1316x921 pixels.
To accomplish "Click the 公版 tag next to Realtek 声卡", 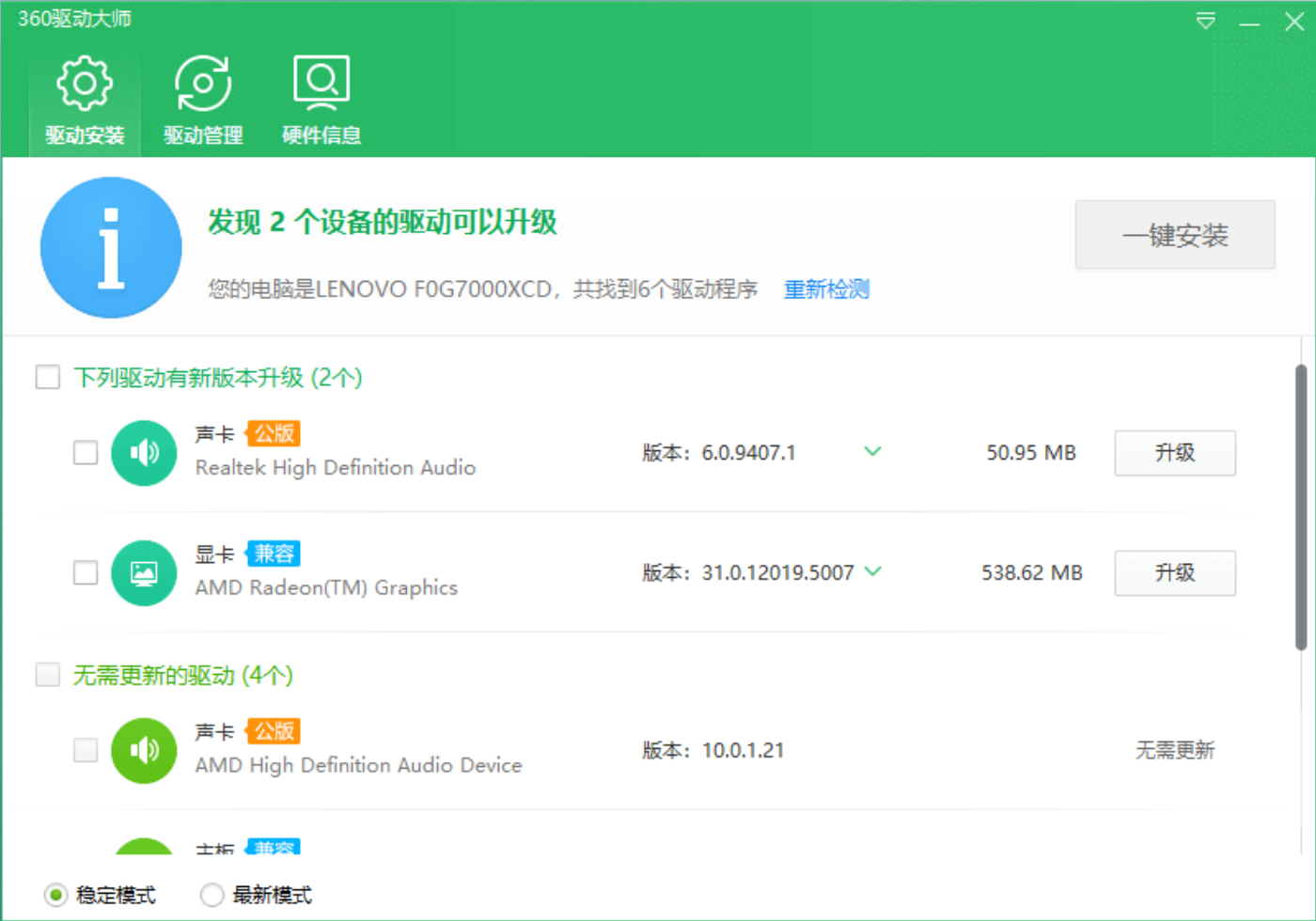I will [x=274, y=433].
